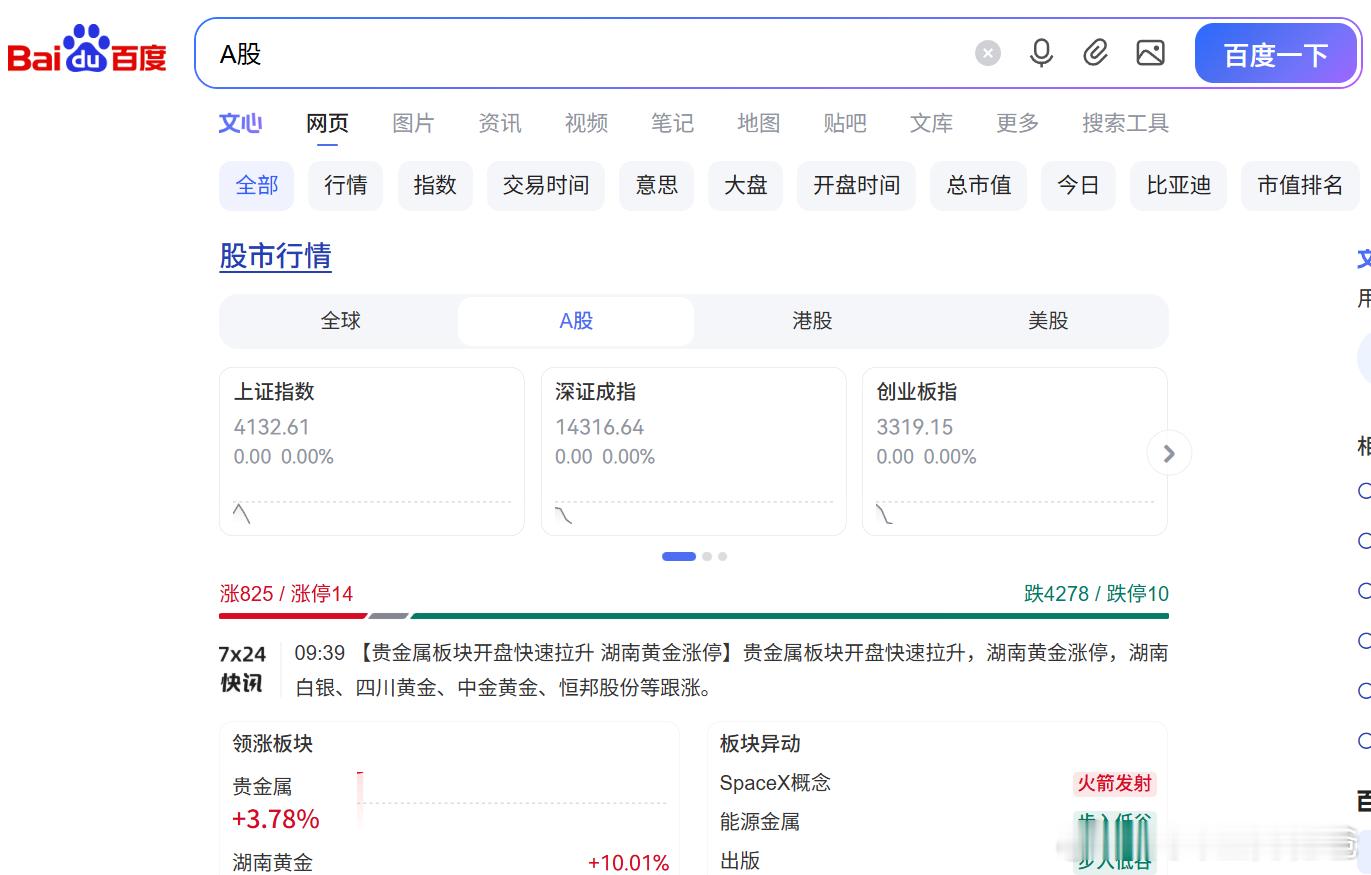The height and width of the screenshot is (875, 1371).
Task: Open 搜索工具 options
Action: pos(1125,123)
